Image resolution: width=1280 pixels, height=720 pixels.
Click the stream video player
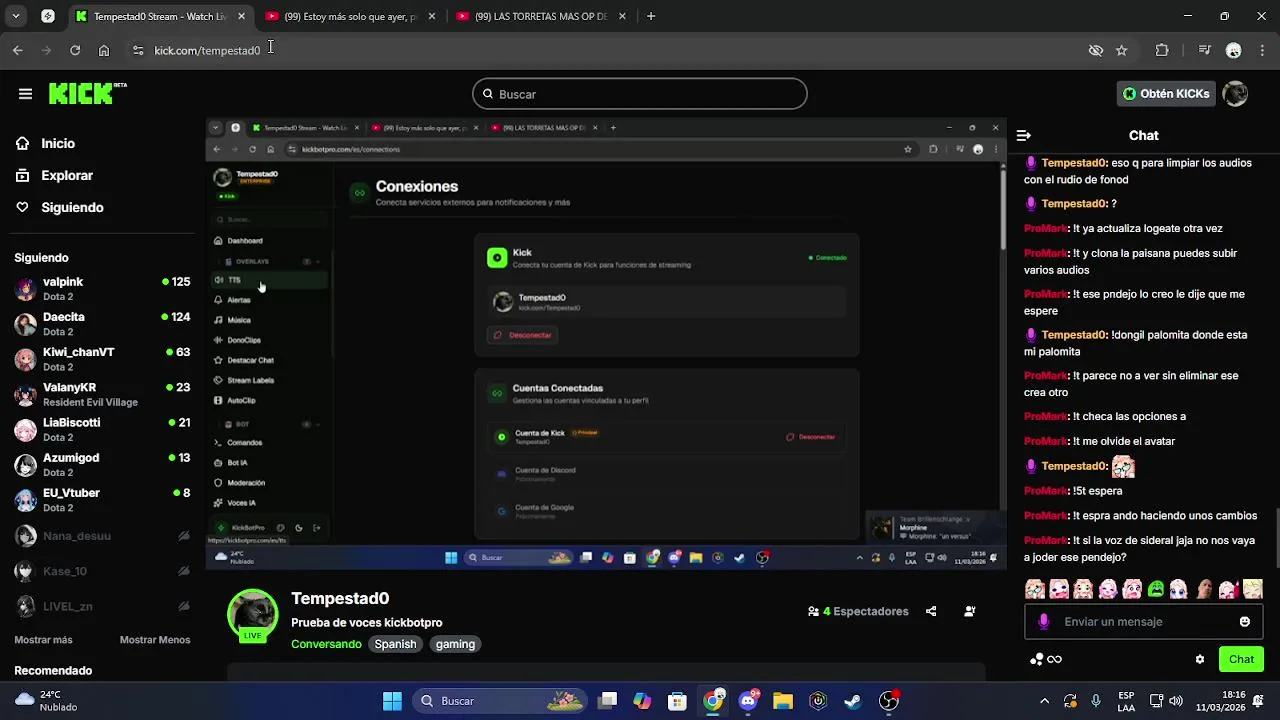click(606, 344)
